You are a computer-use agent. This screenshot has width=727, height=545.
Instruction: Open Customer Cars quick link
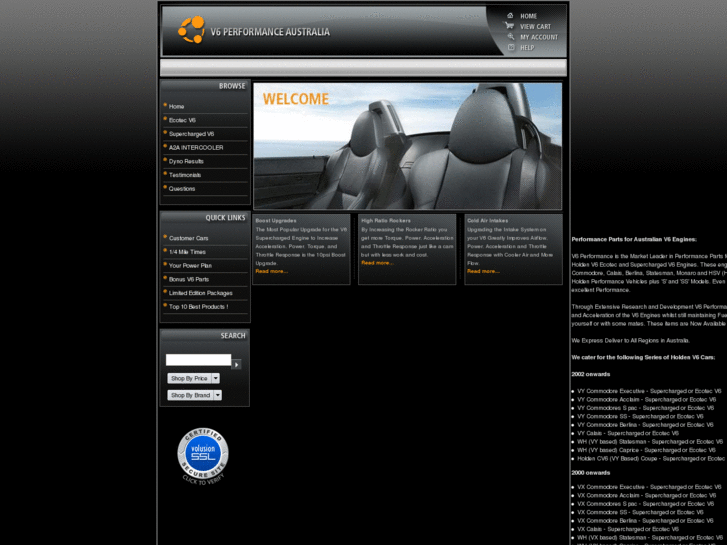click(x=188, y=238)
